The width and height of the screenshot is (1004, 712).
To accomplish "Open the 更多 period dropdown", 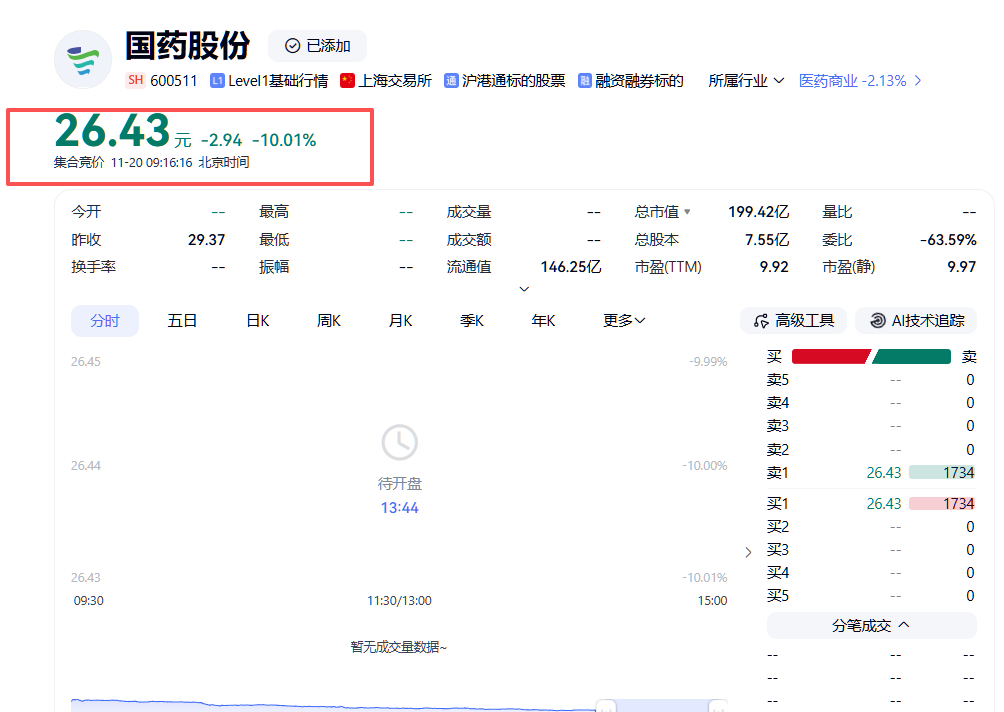I will click(624, 321).
